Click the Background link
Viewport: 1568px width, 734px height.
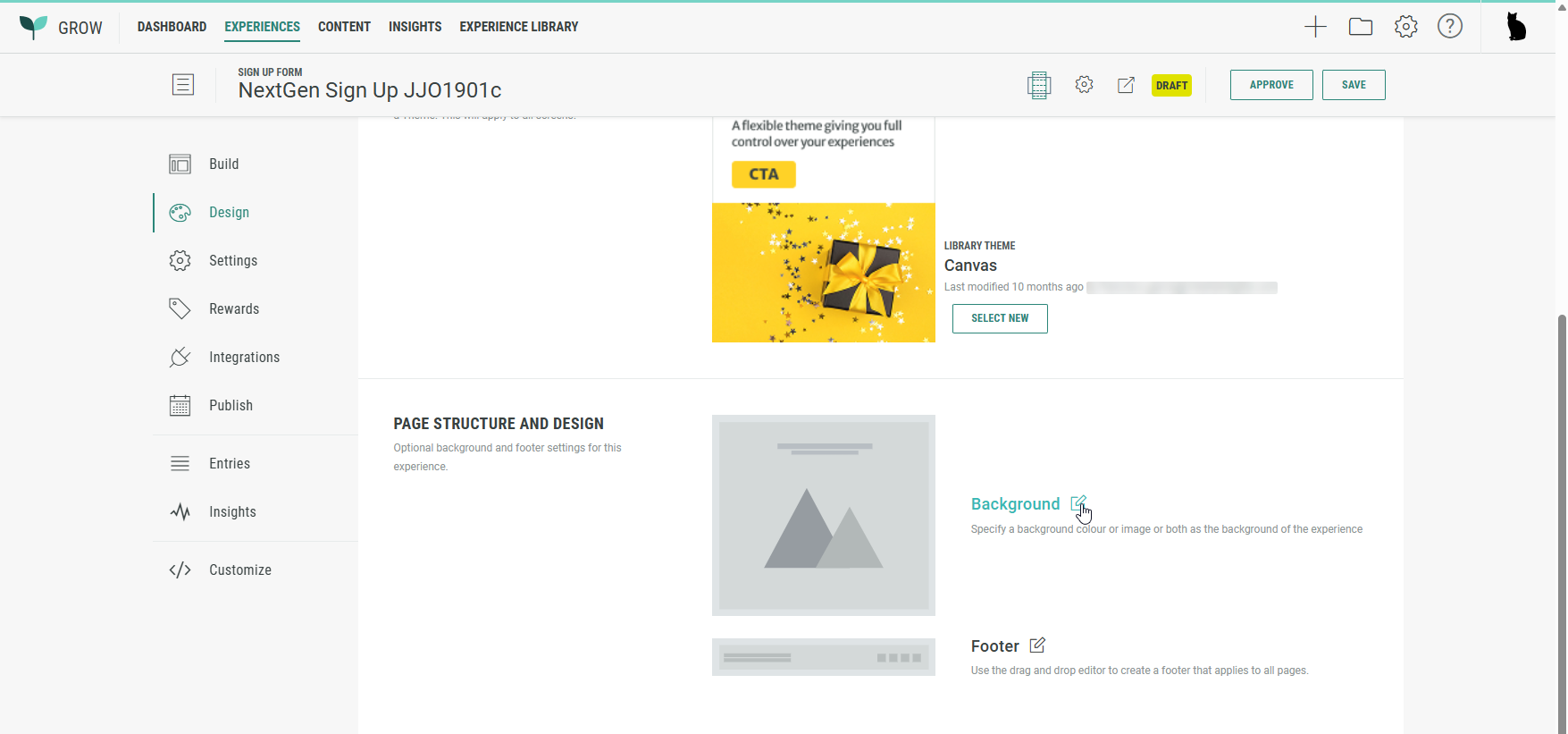tap(1015, 504)
